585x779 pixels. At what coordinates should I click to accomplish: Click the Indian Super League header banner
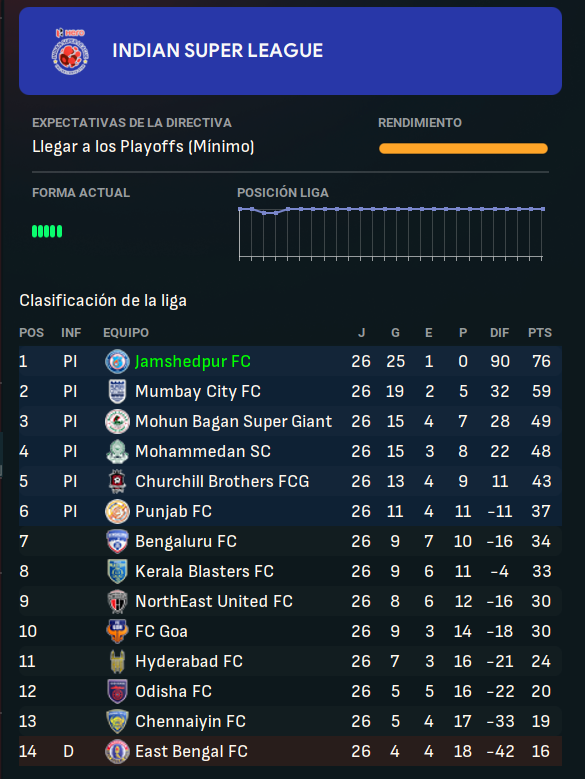point(291,51)
